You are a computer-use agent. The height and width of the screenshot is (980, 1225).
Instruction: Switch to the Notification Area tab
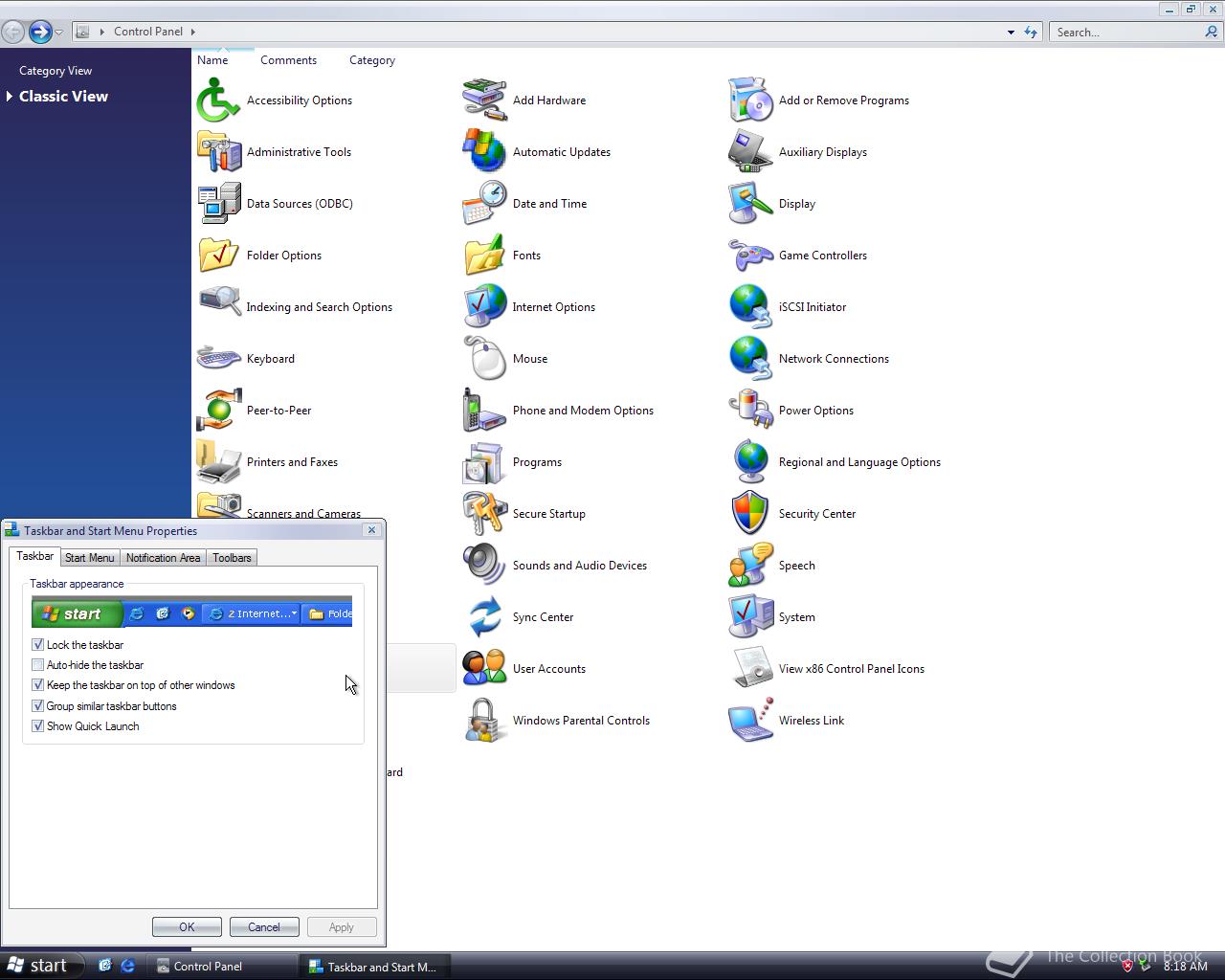163,558
